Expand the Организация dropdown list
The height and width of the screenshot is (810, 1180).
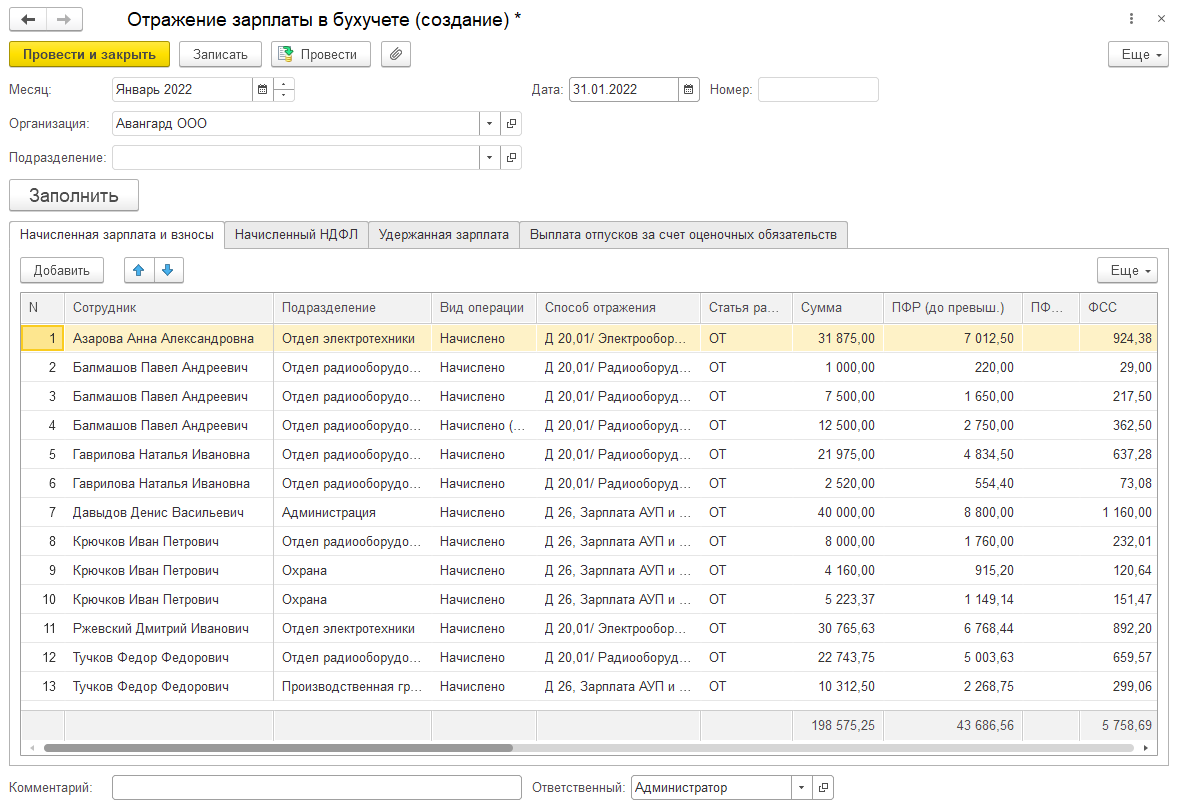(490, 124)
